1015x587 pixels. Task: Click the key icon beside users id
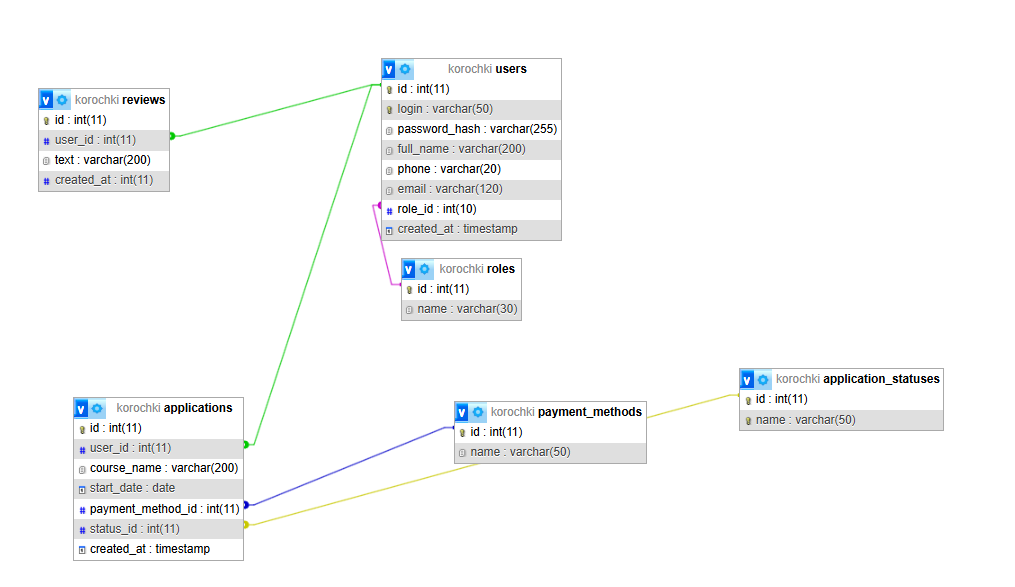click(390, 89)
